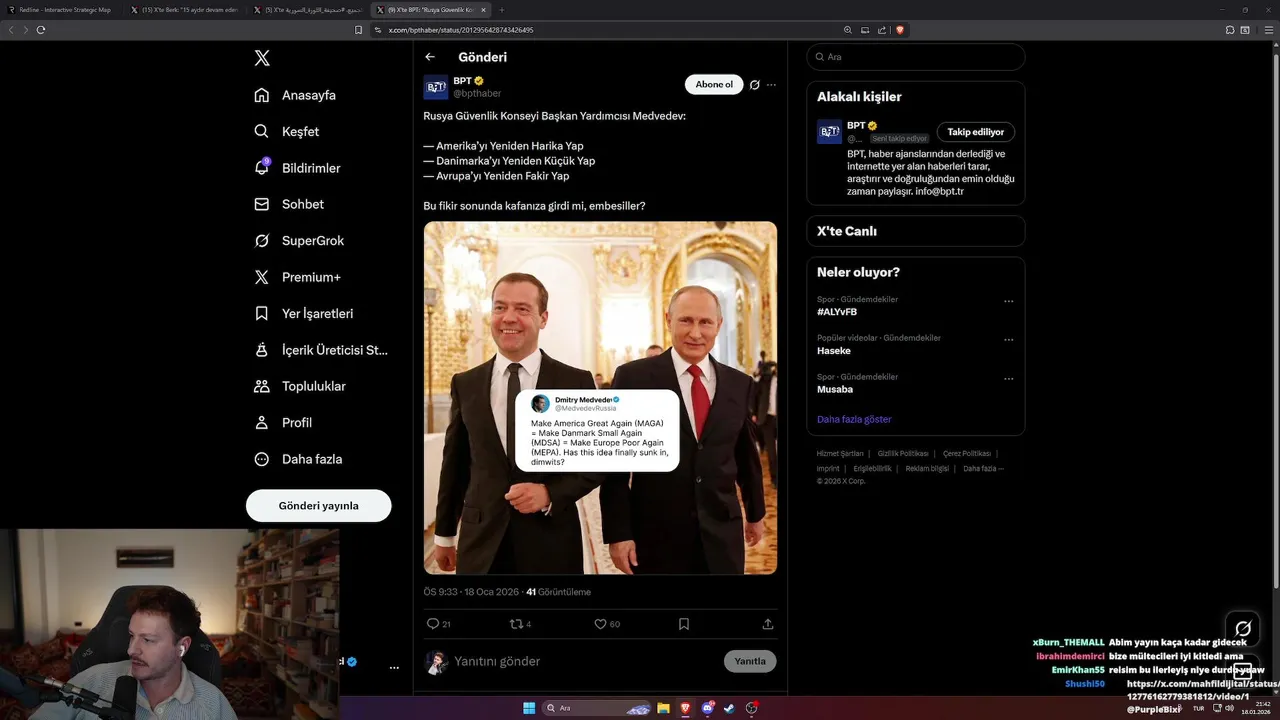Open a new browser tab with plus
Image resolution: width=1280 pixels, height=720 pixels.
pos(502,9)
